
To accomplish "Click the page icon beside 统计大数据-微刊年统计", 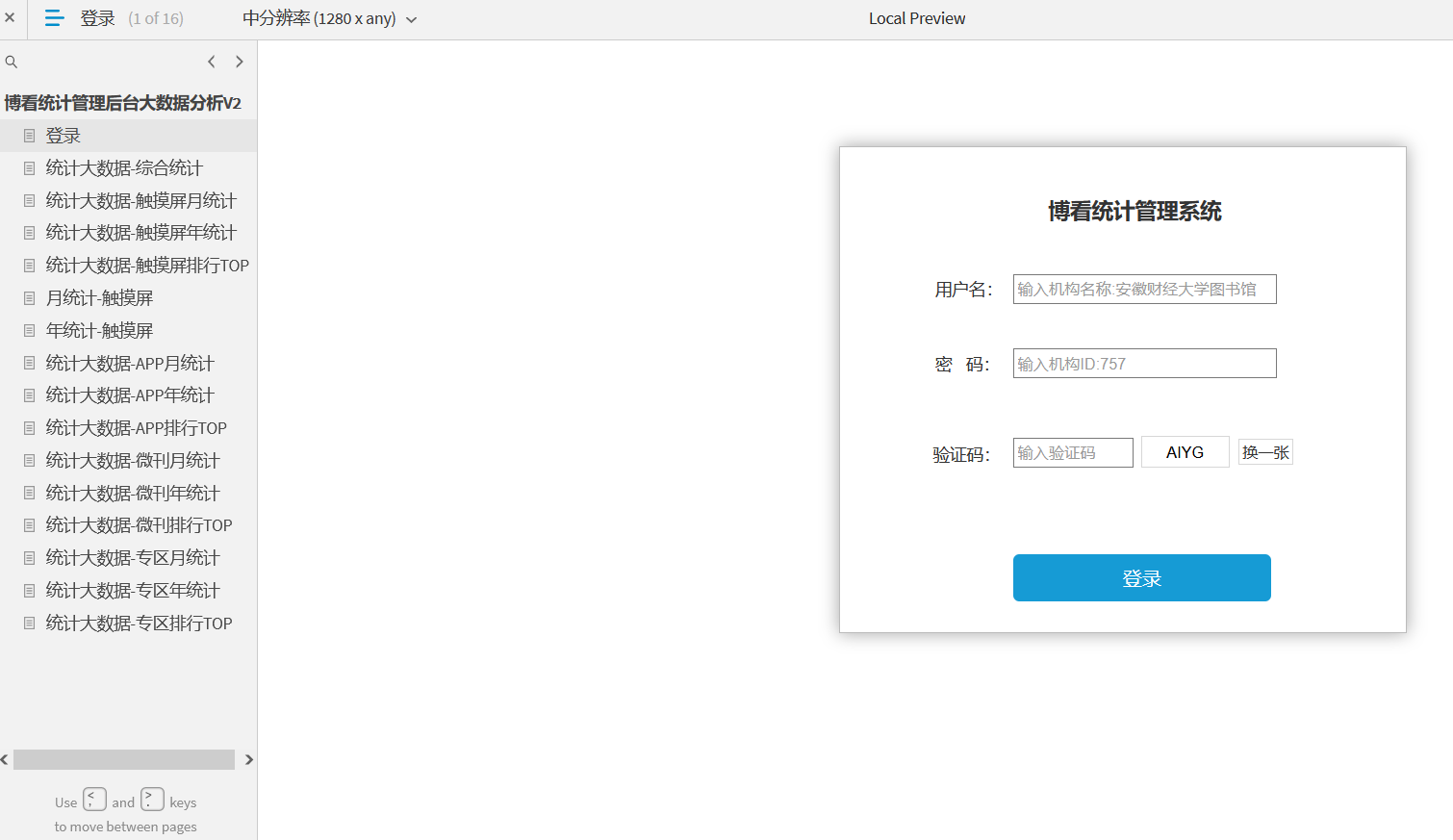I will point(30,493).
